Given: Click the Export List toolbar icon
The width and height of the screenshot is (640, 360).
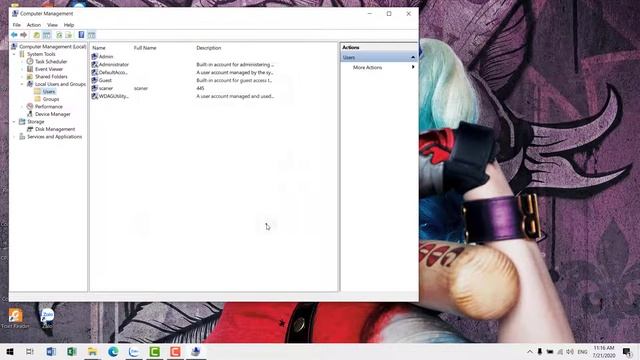Looking at the screenshot, I should (69, 35).
